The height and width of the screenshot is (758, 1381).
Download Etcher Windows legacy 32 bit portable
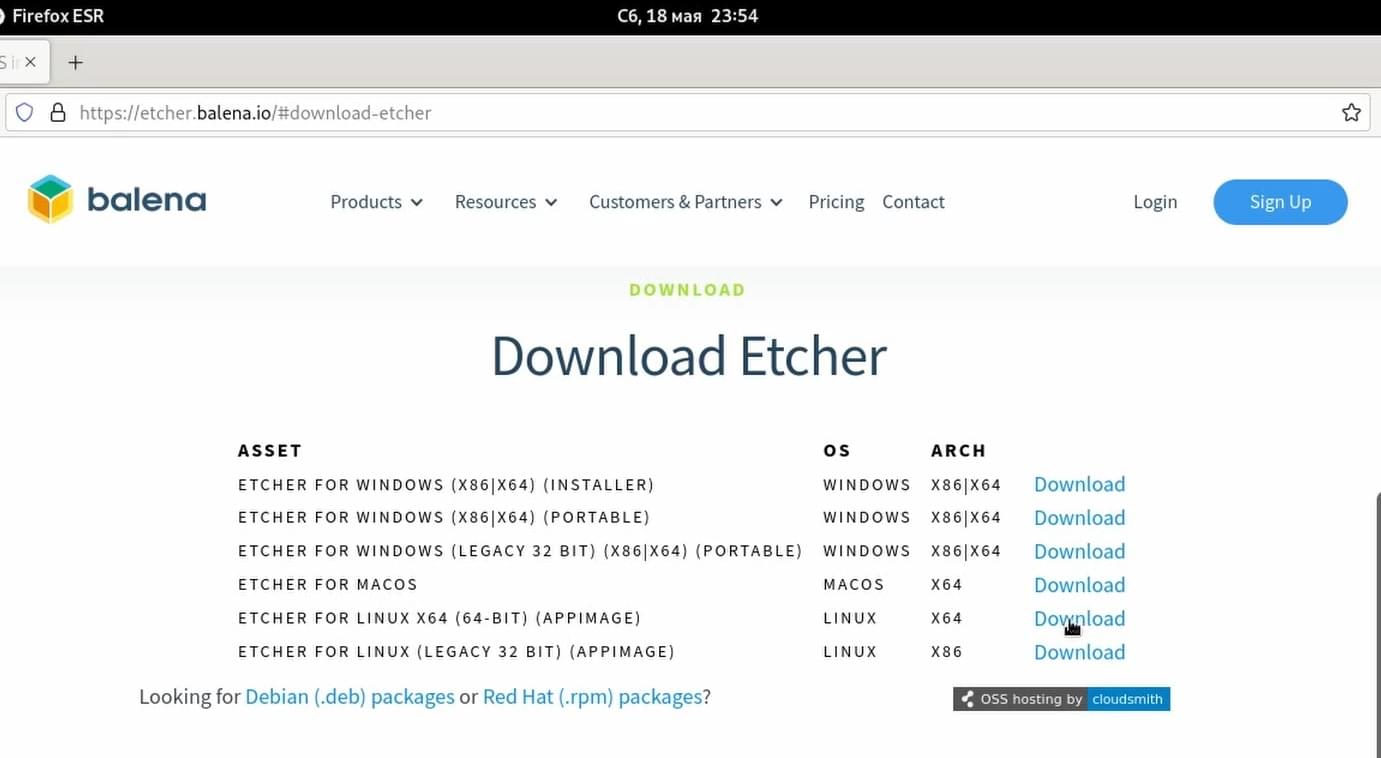click(1079, 552)
